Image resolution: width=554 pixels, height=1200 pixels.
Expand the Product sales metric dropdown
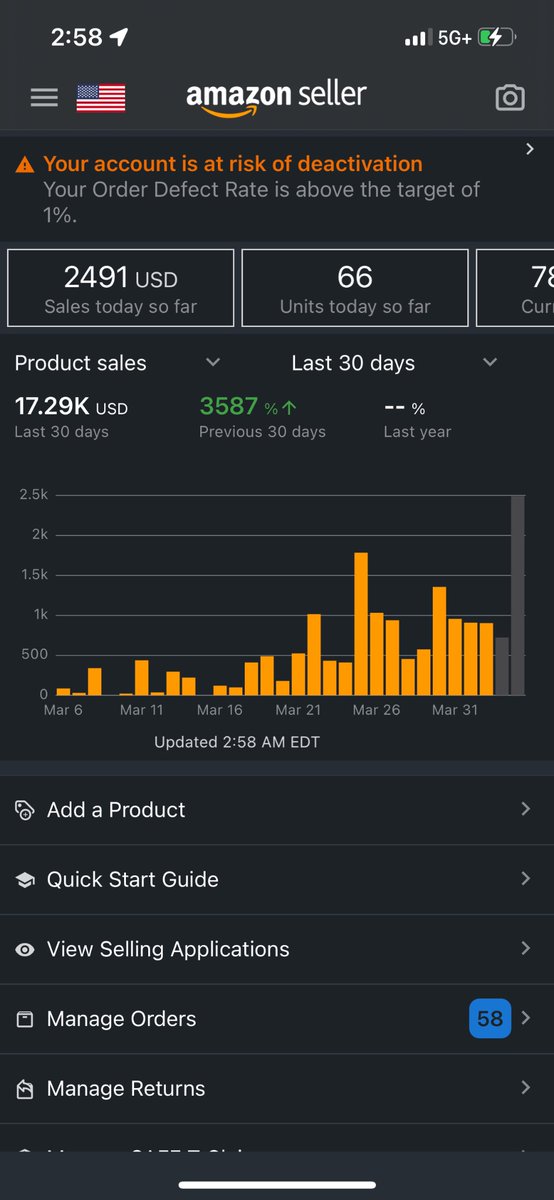pyautogui.click(x=212, y=363)
